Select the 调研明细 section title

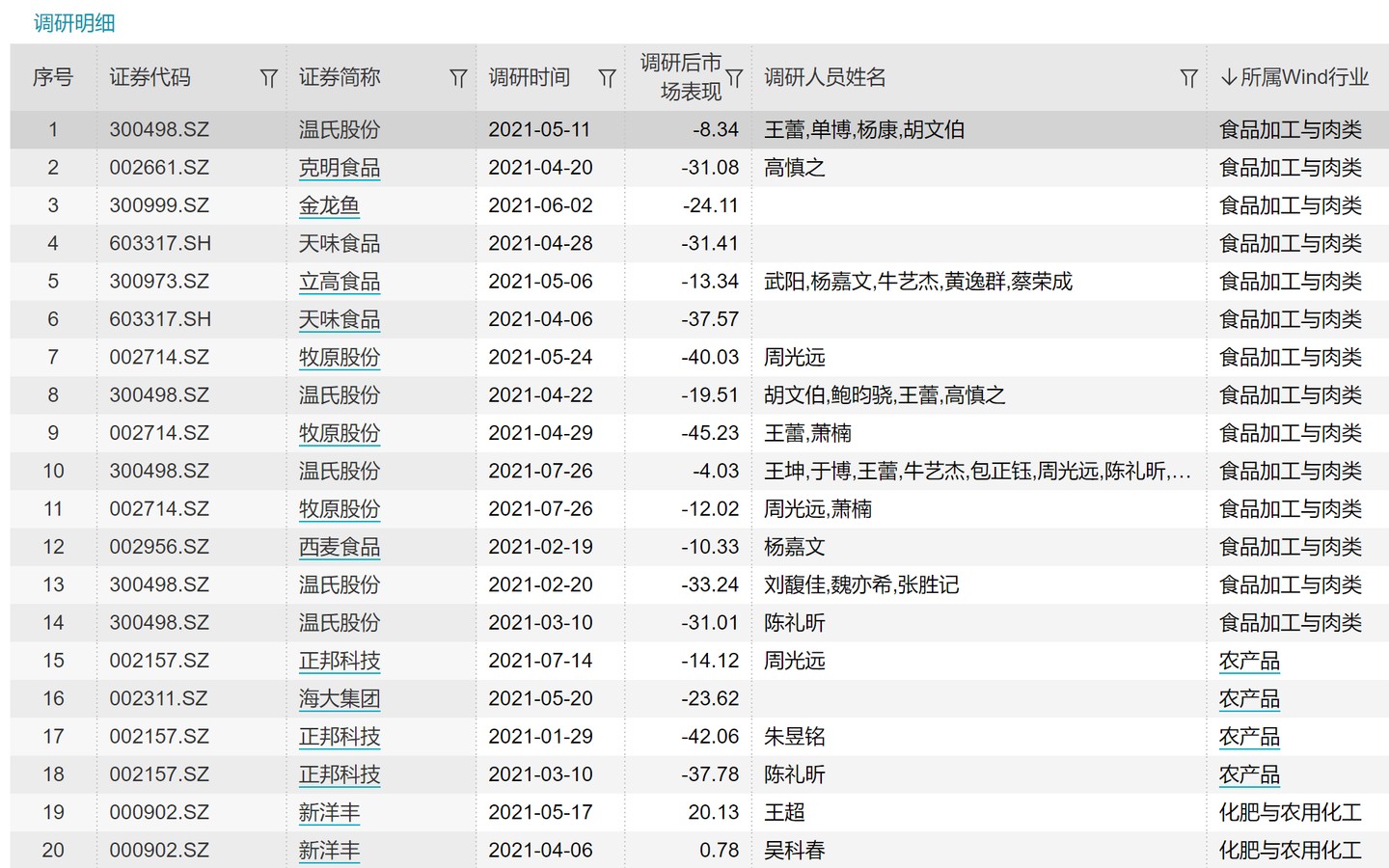pyautogui.click(x=74, y=23)
